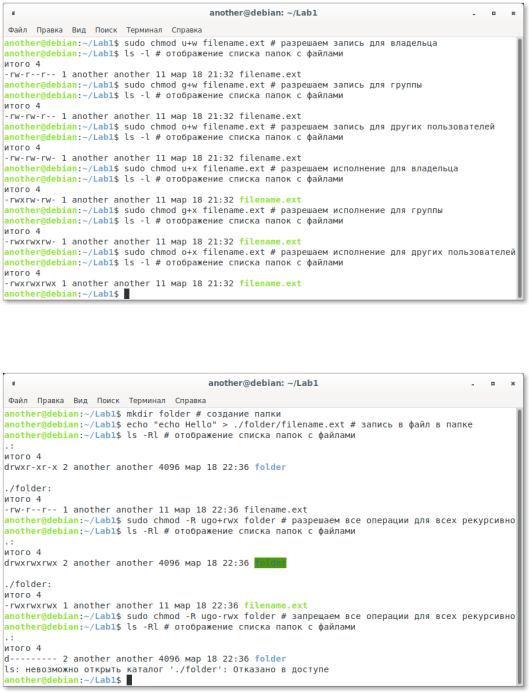The height and width of the screenshot is (692, 529).
Task: Click green filename.ext in '-rwxrw-rw-' row
Action: click(270, 200)
